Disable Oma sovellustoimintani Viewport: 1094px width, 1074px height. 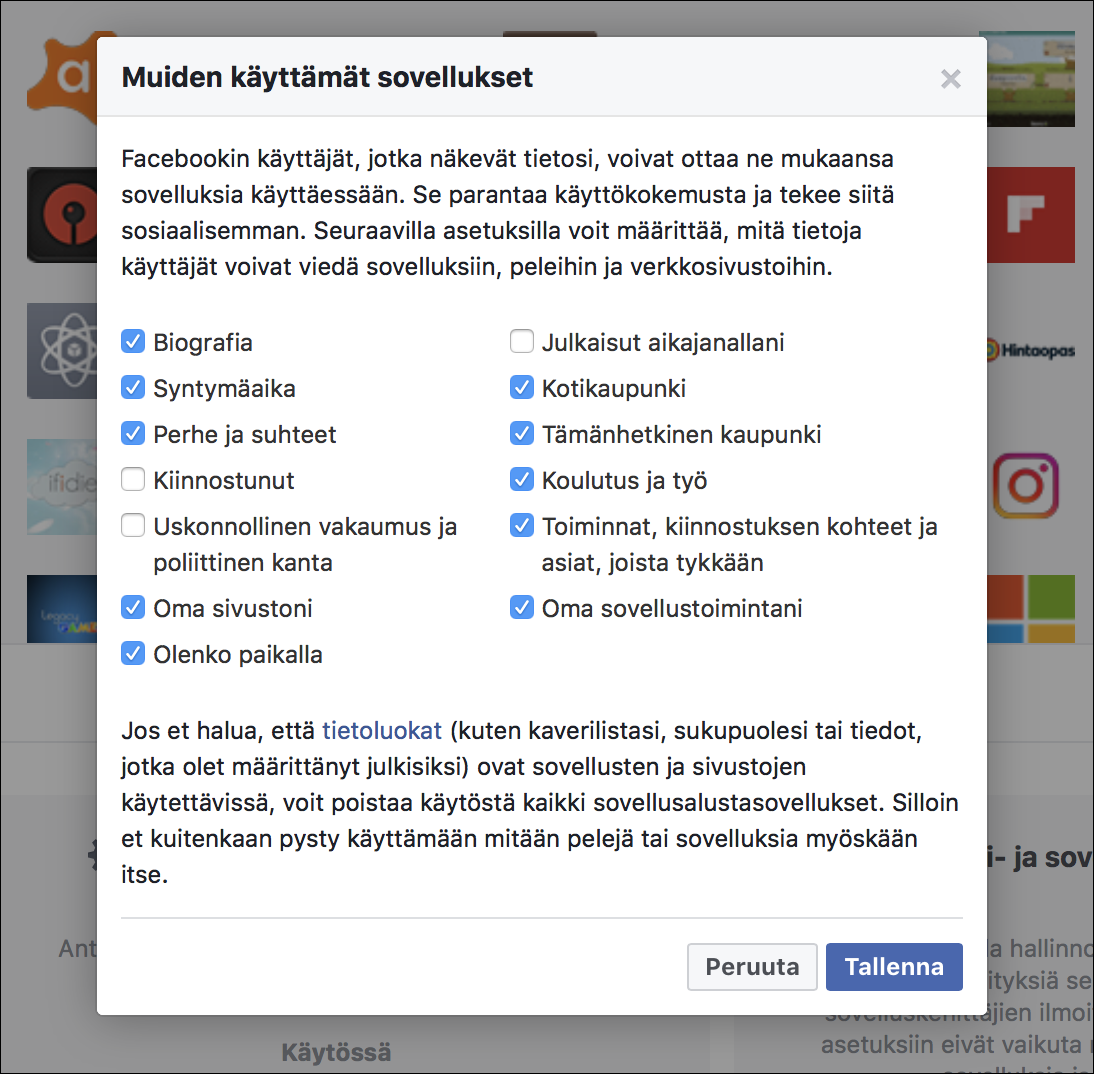point(522,608)
